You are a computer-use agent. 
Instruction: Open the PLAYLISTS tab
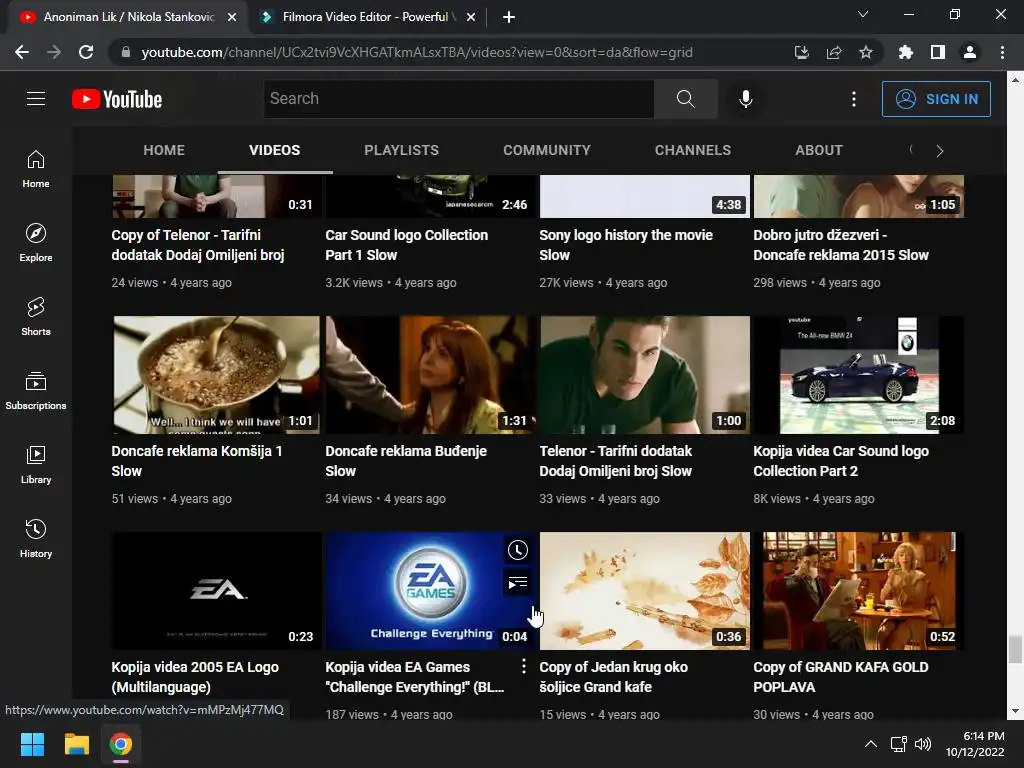coord(402,150)
